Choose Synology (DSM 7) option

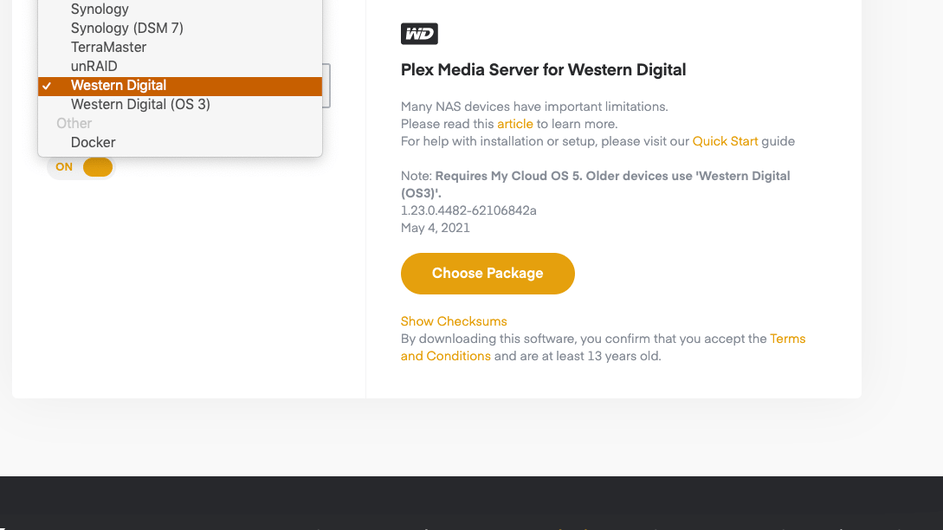tap(127, 28)
